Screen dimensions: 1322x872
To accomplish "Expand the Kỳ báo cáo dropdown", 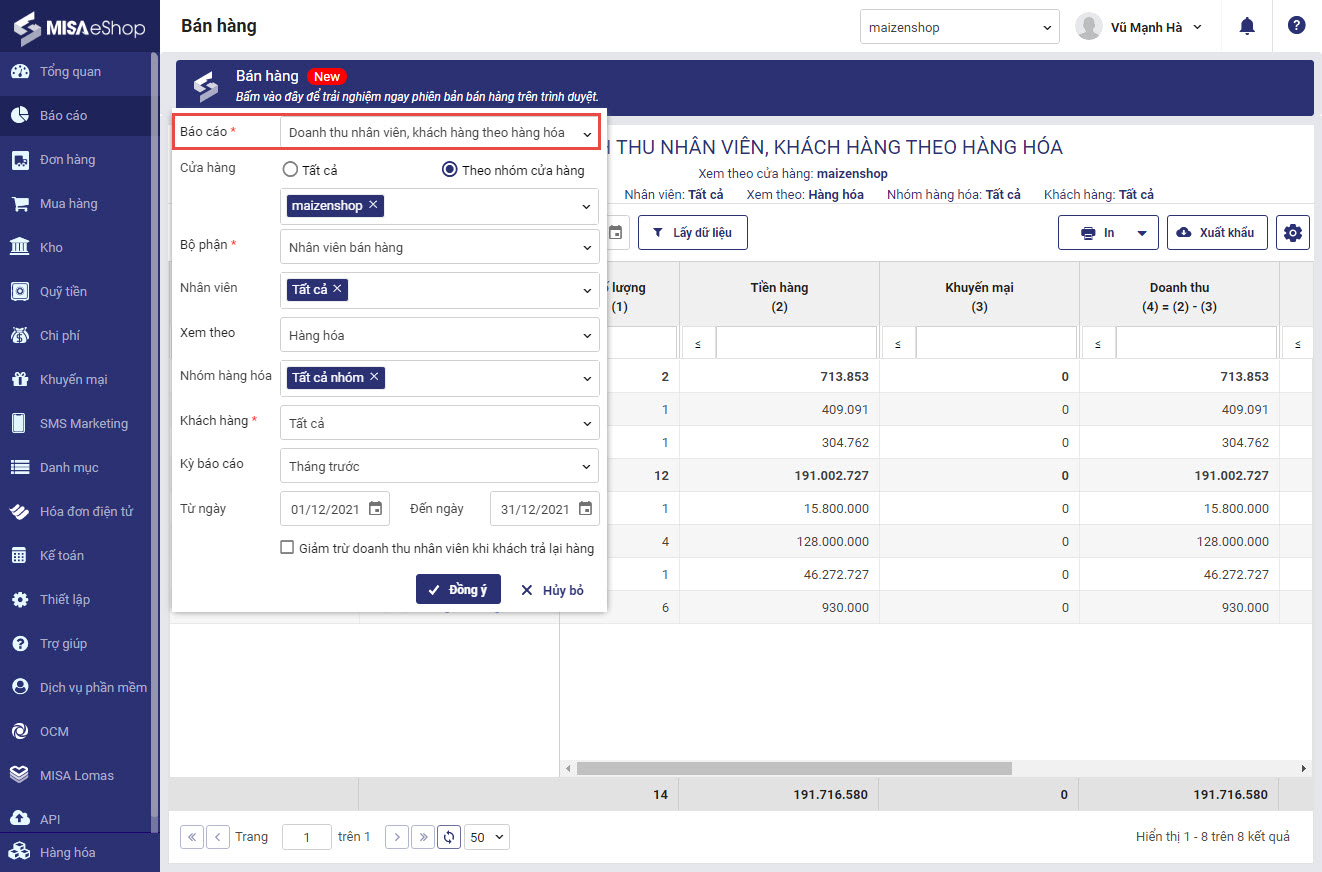I will (x=439, y=466).
